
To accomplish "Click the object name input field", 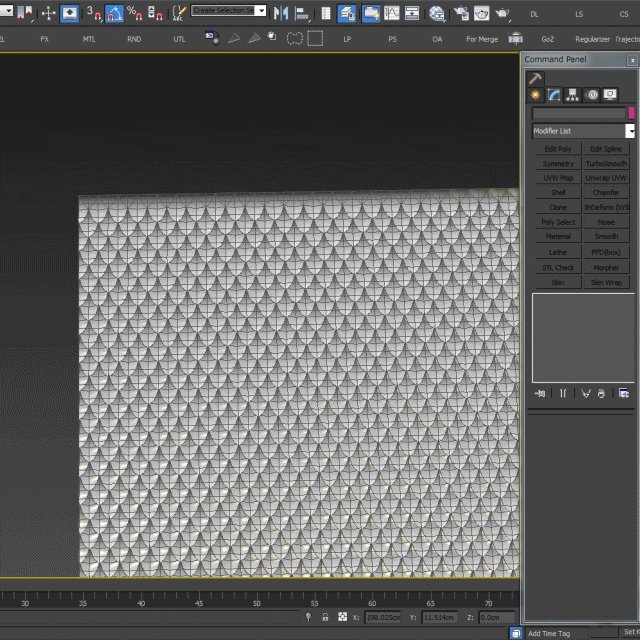I will 578,113.
